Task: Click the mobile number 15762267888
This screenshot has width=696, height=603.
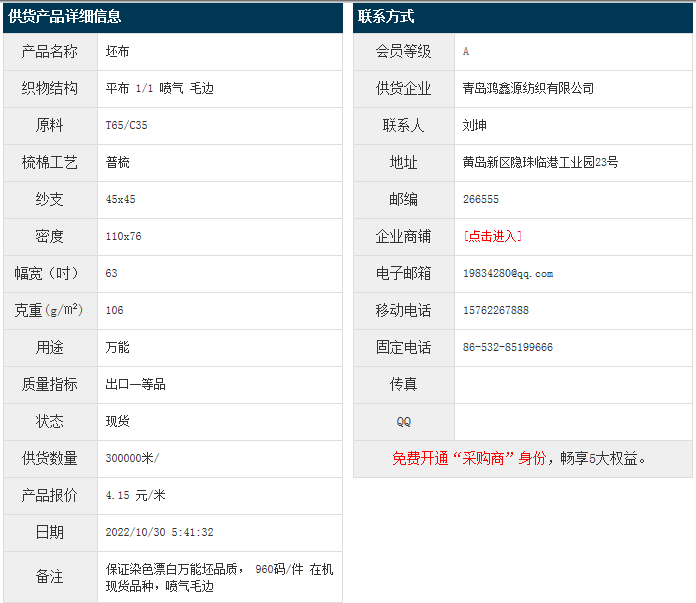Action: (x=496, y=310)
